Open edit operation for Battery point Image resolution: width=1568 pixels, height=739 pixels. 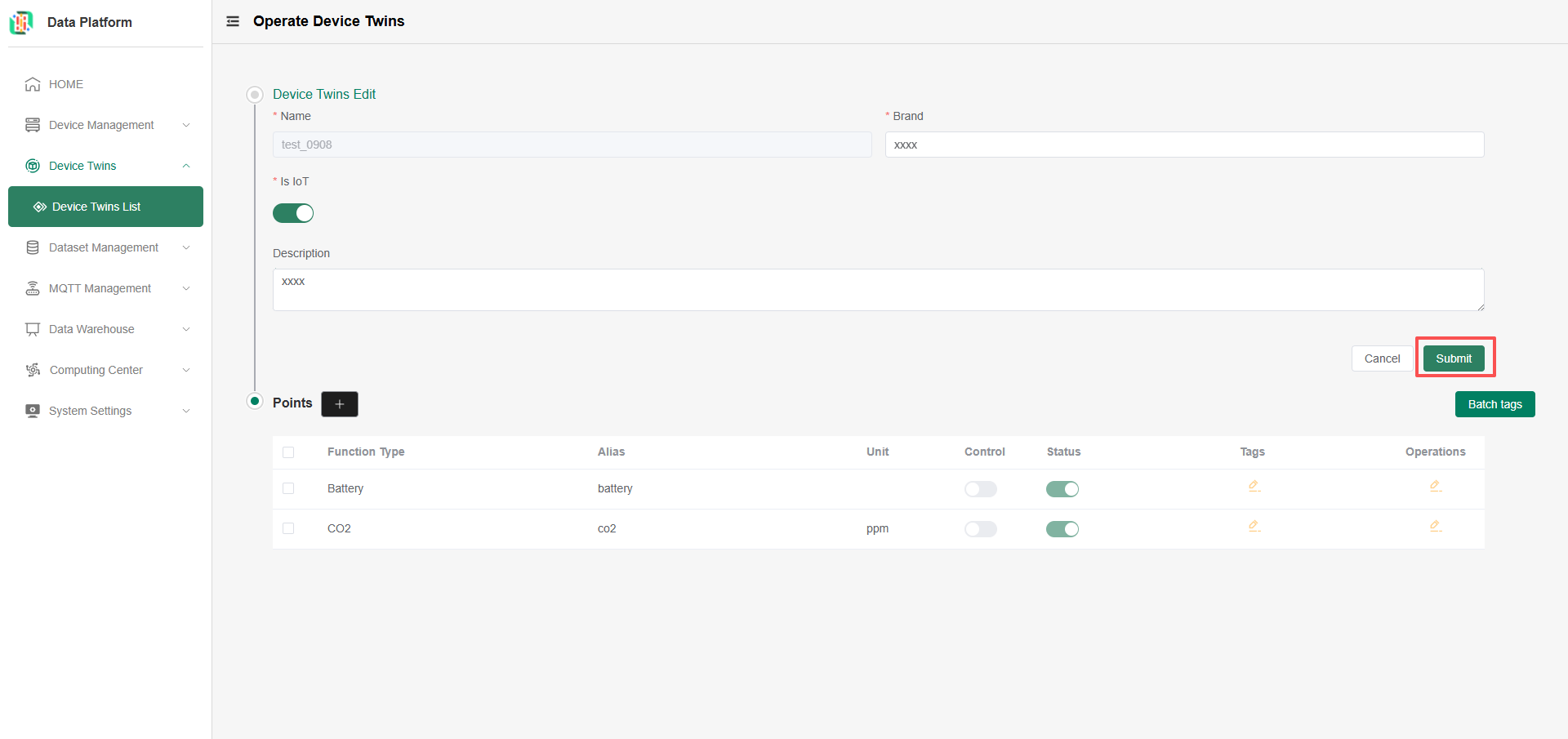point(1435,487)
